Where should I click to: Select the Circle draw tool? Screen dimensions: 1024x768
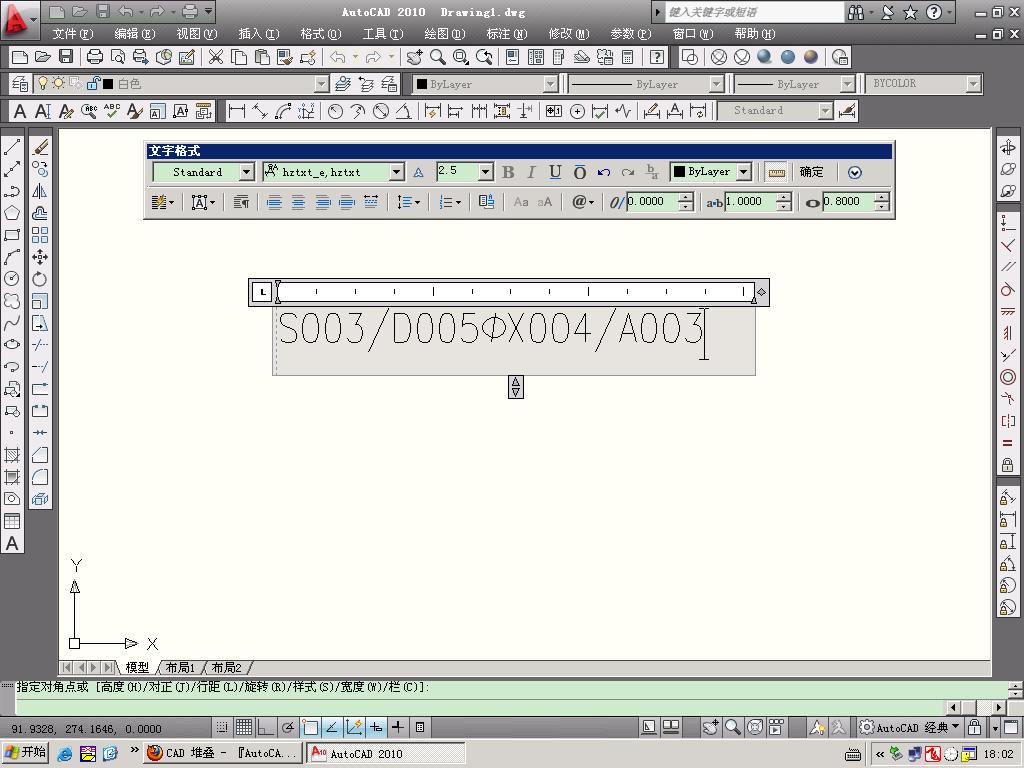click(12, 279)
